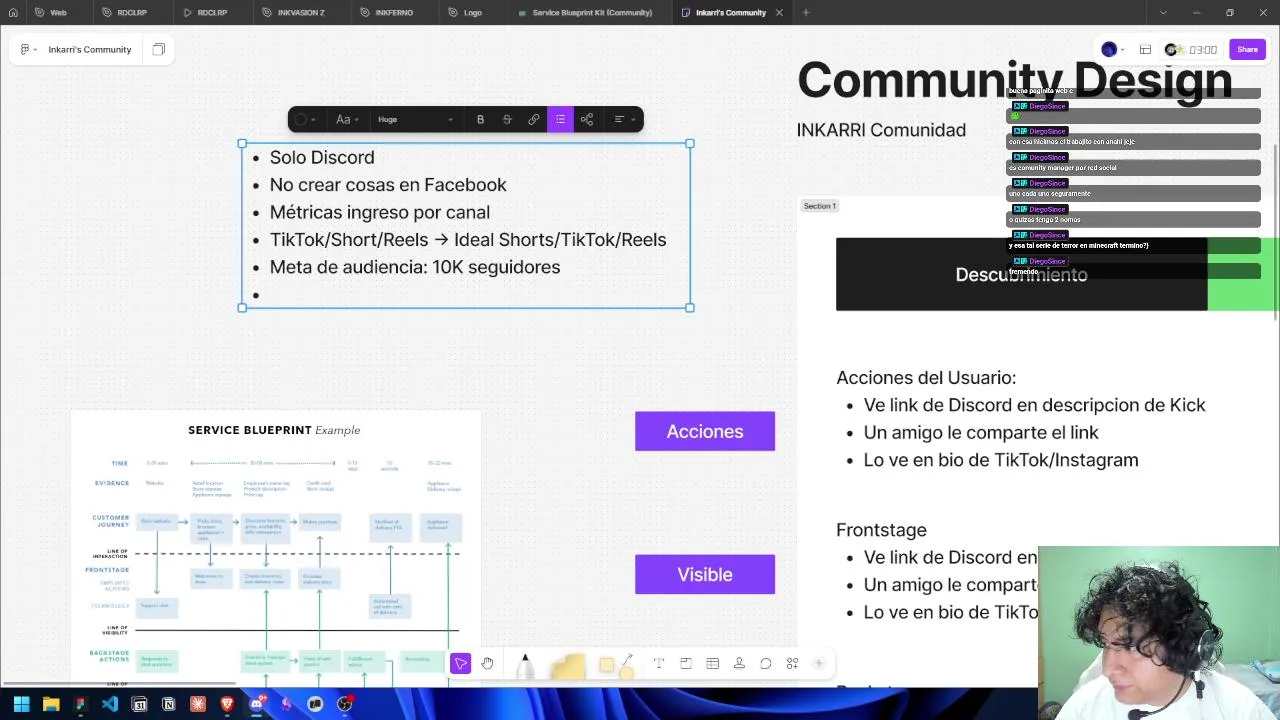This screenshot has width=1280, height=720.
Task: Open the Huge font size dropdown
Action: [x=414, y=119]
